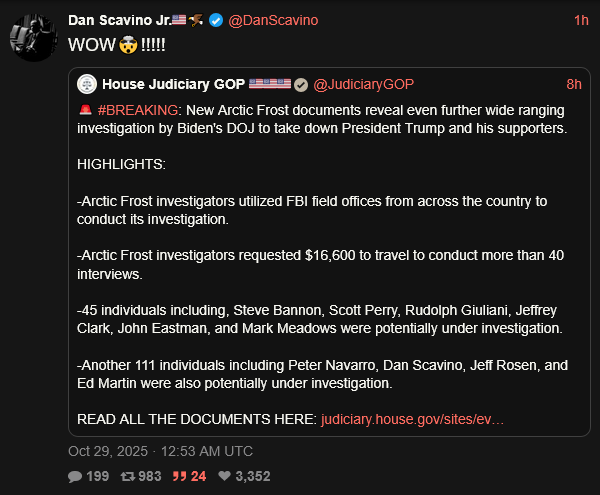Click House Judiciary GOP's gray verified badge
The width and height of the screenshot is (600, 495).
pyautogui.click(x=300, y=84)
